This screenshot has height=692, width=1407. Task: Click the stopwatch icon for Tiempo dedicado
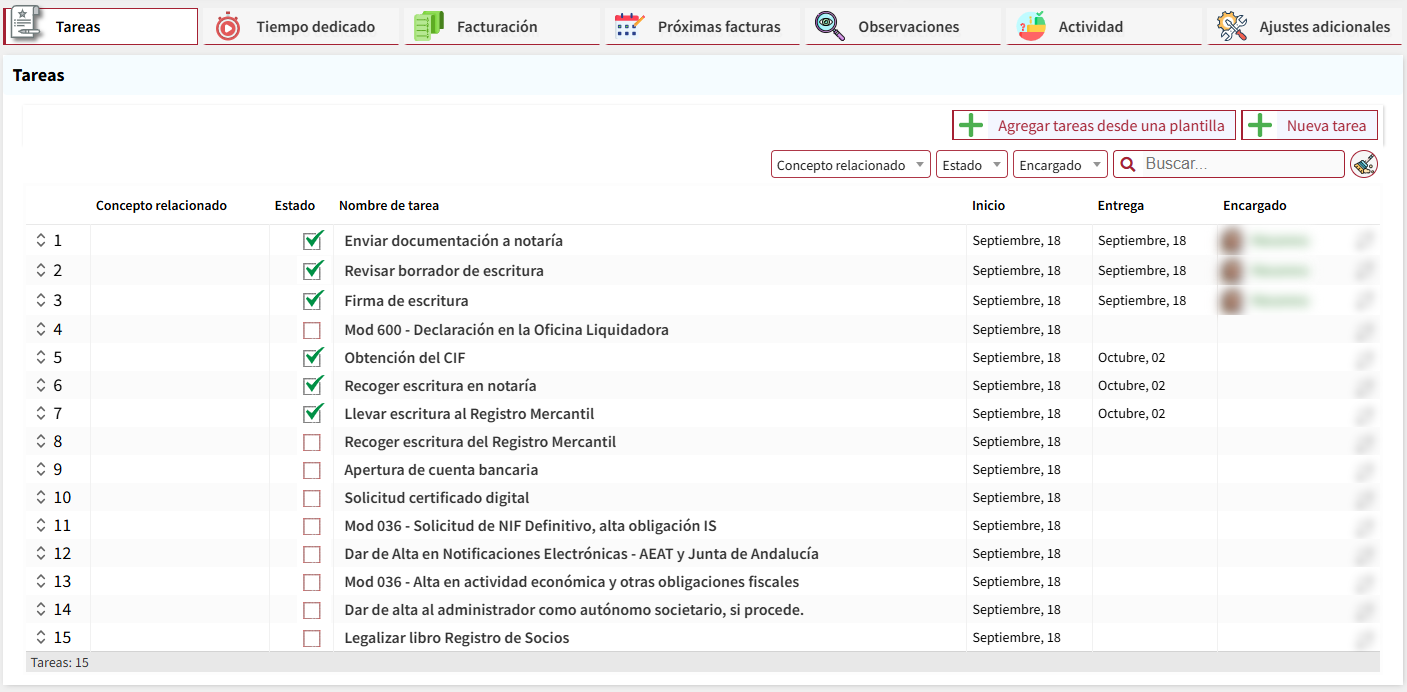click(x=228, y=27)
